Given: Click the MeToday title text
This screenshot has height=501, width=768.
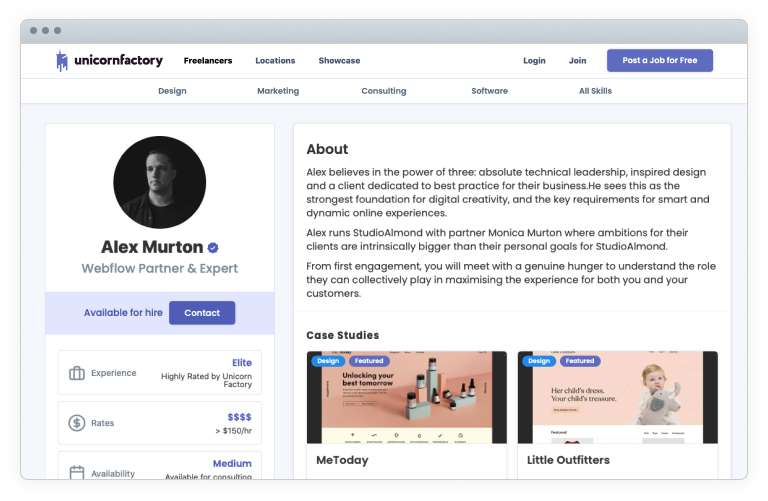Looking at the screenshot, I should [342, 460].
